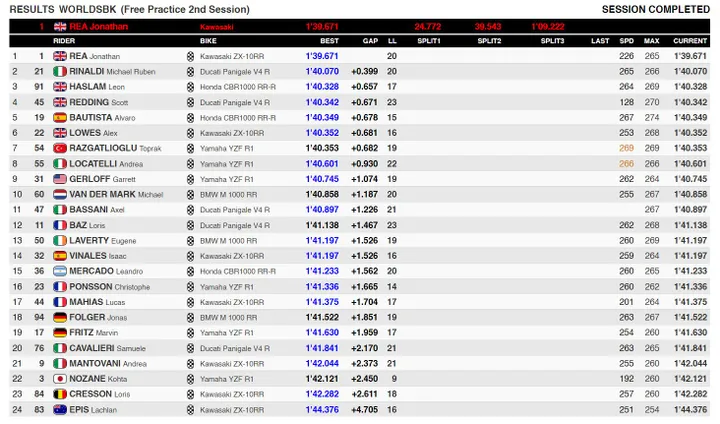Click the Dutch flag beside VAN DER MARK

(60, 194)
